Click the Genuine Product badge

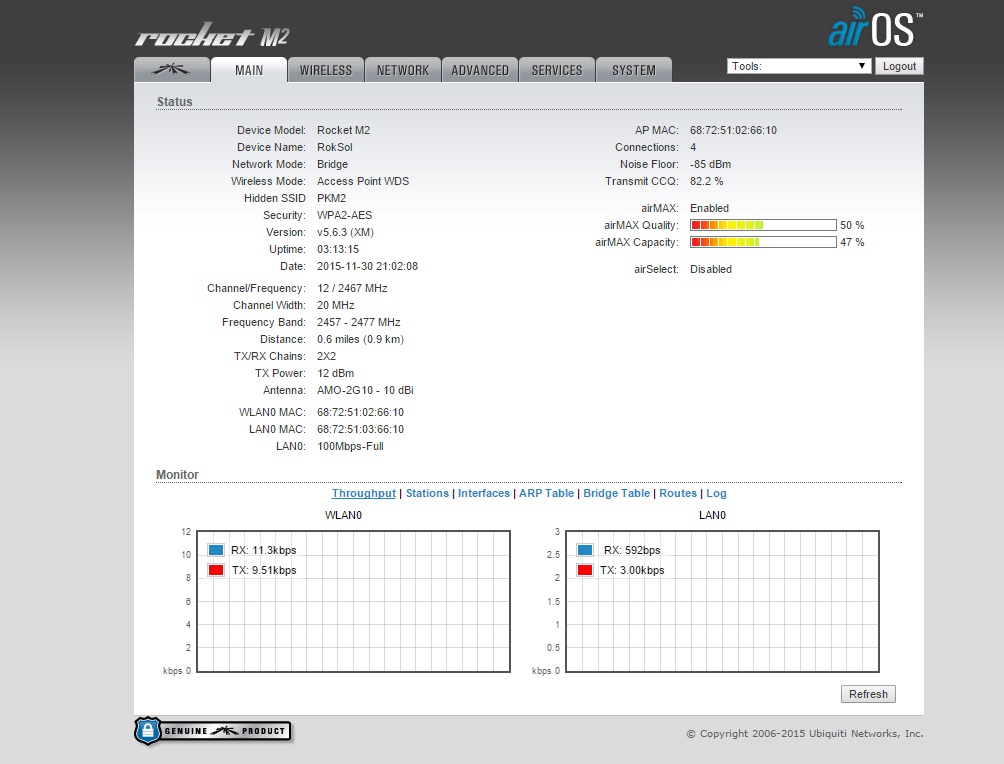pyautogui.click(x=213, y=731)
